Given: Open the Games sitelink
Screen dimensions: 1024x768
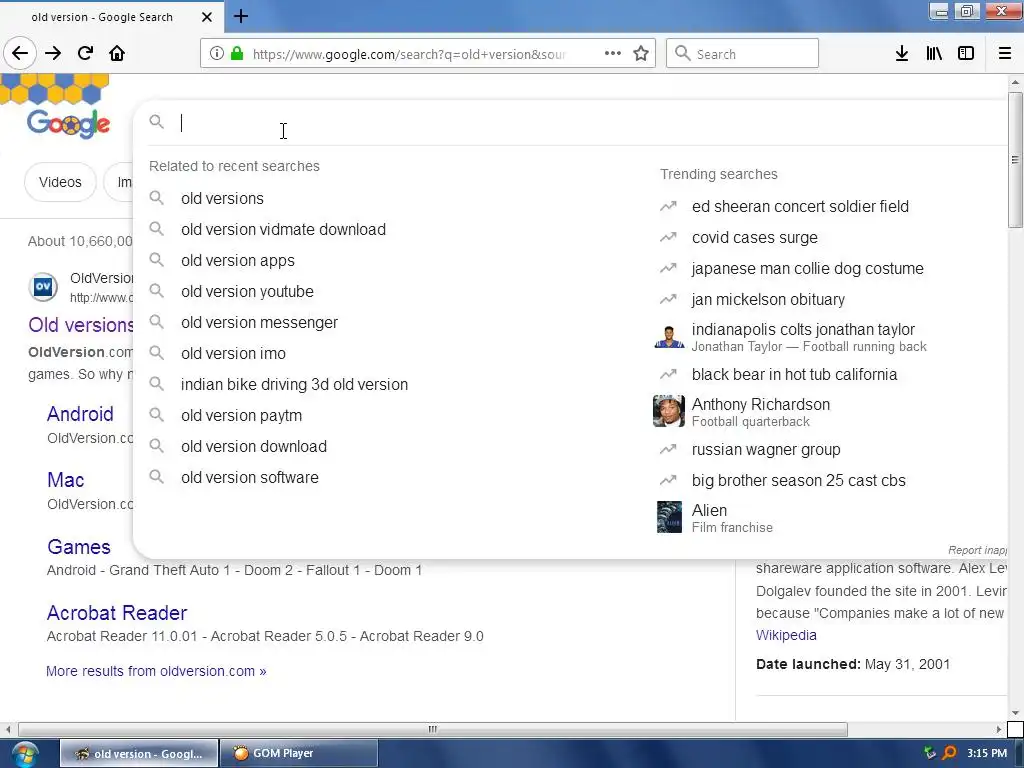Looking at the screenshot, I should tap(78, 547).
